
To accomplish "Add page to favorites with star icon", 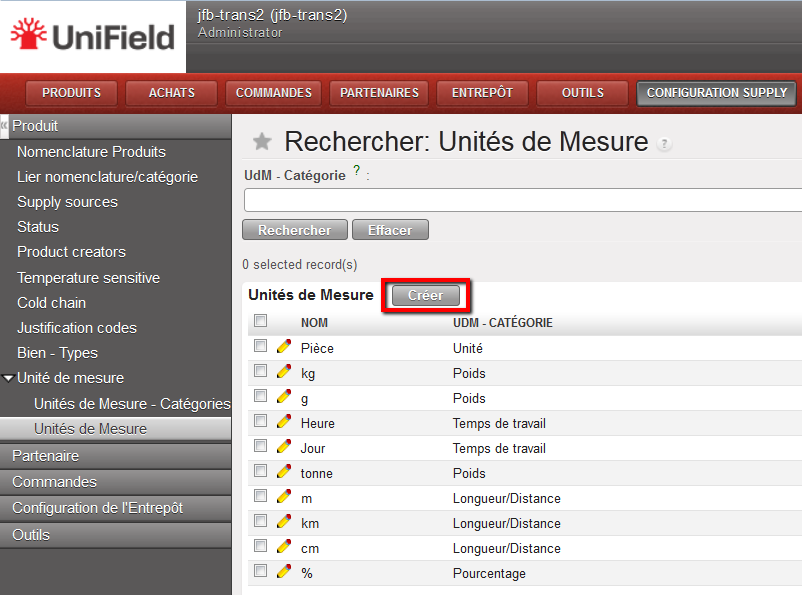I will click(x=262, y=142).
